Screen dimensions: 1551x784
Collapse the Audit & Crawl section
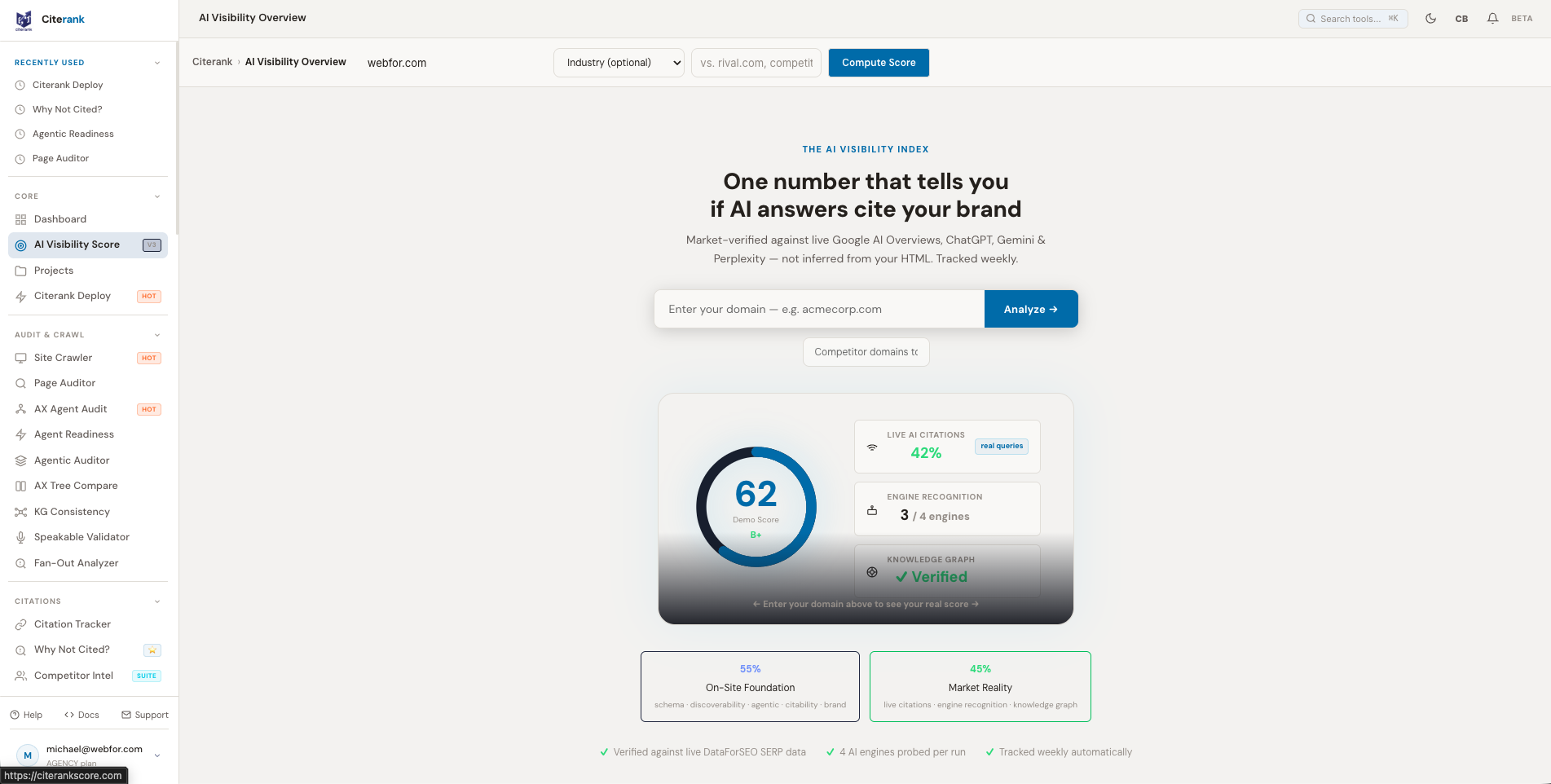click(x=157, y=335)
